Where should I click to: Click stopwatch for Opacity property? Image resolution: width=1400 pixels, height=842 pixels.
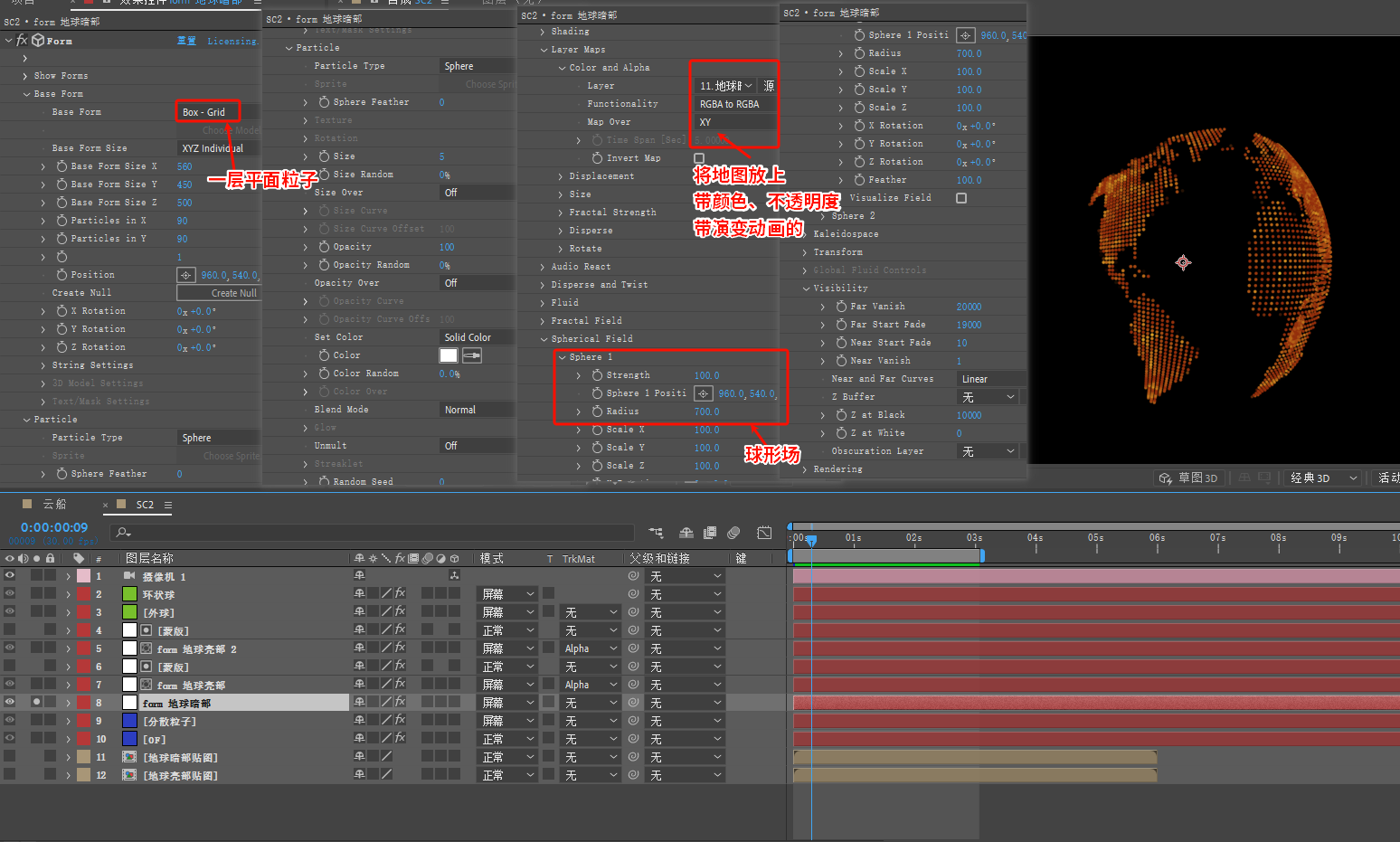click(x=324, y=247)
